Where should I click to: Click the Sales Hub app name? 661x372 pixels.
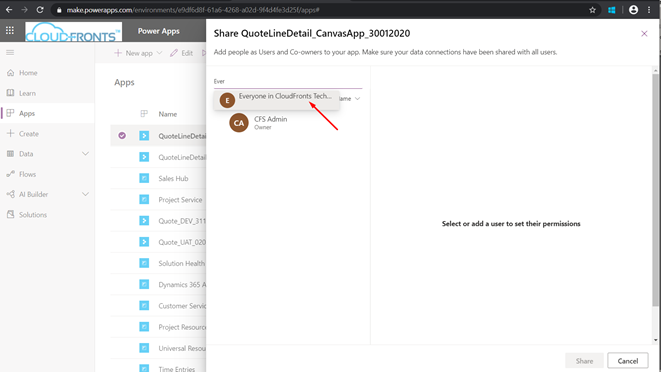[x=173, y=178]
